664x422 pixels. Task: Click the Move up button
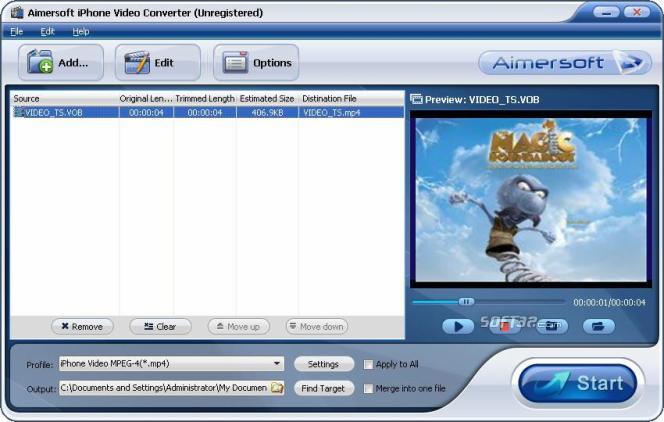click(x=238, y=326)
